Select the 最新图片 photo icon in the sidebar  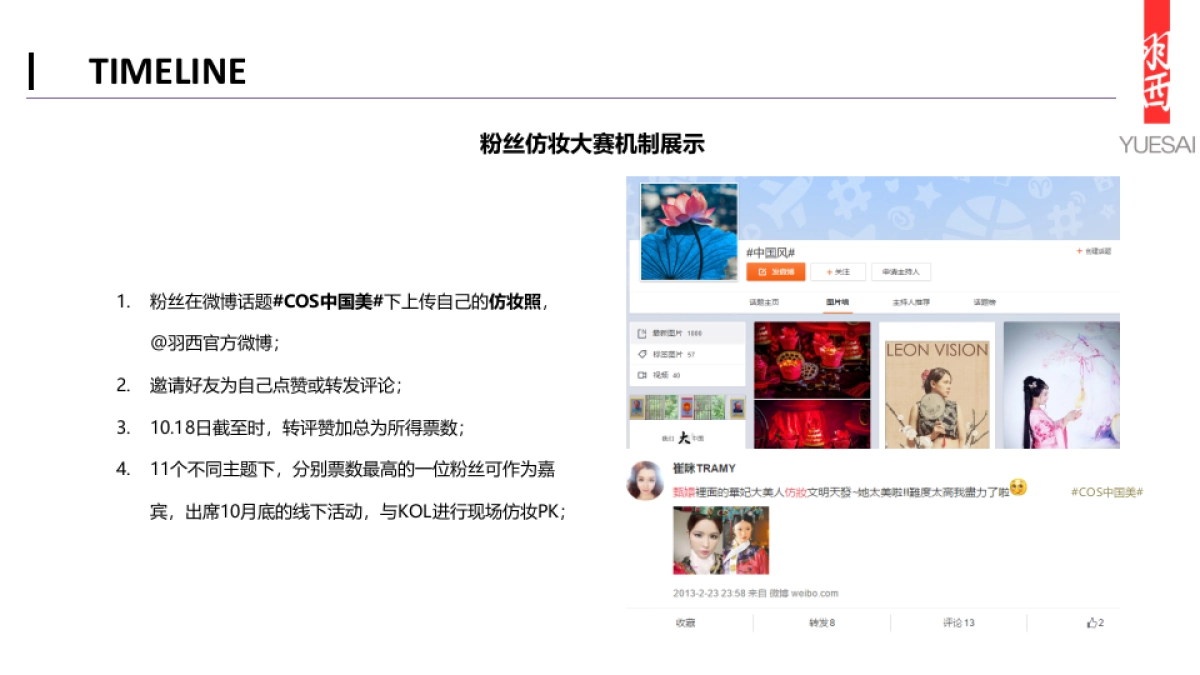click(x=640, y=331)
